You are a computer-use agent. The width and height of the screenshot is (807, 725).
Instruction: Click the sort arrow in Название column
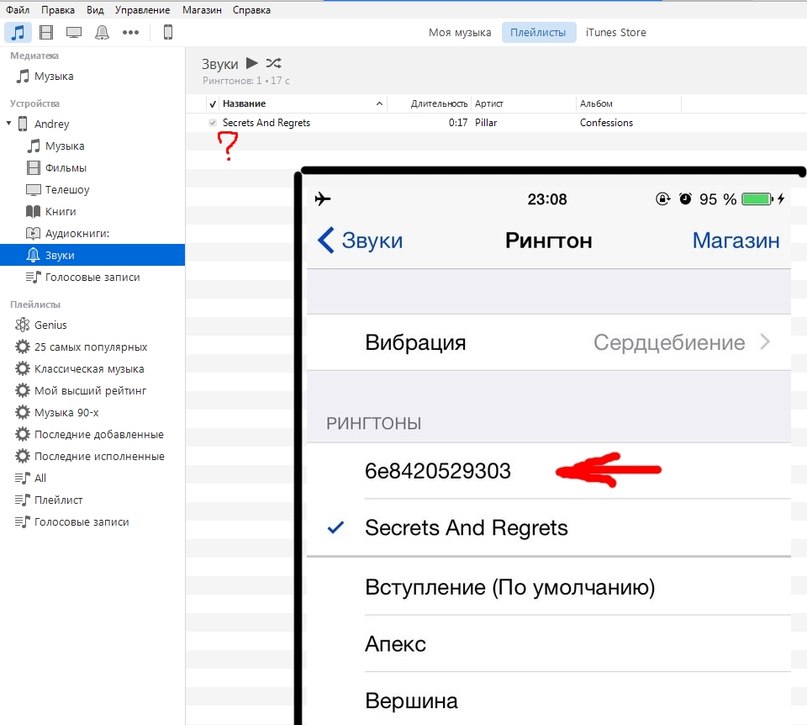coord(379,103)
